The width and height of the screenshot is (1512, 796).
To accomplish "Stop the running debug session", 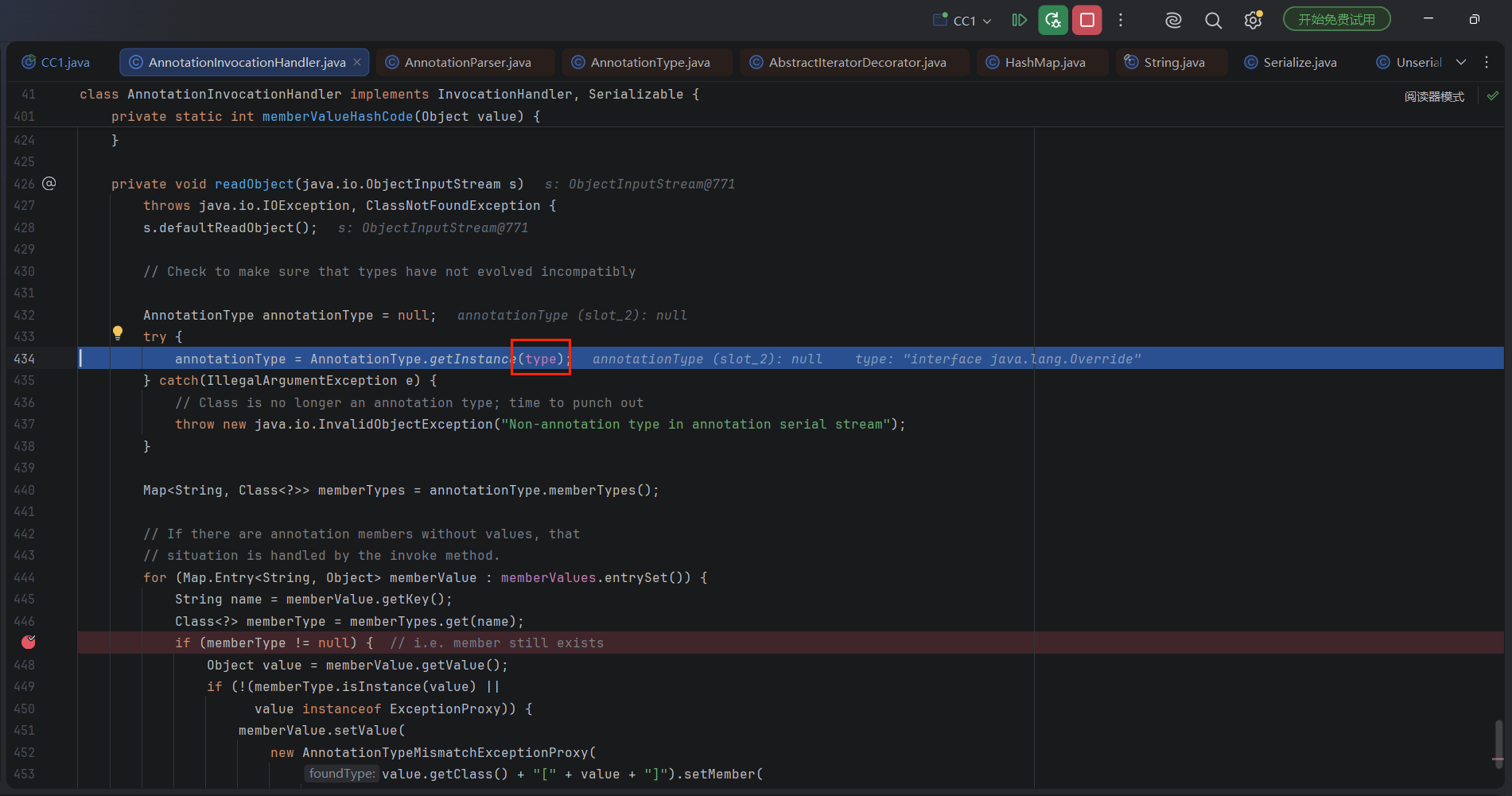I will pos(1087,20).
